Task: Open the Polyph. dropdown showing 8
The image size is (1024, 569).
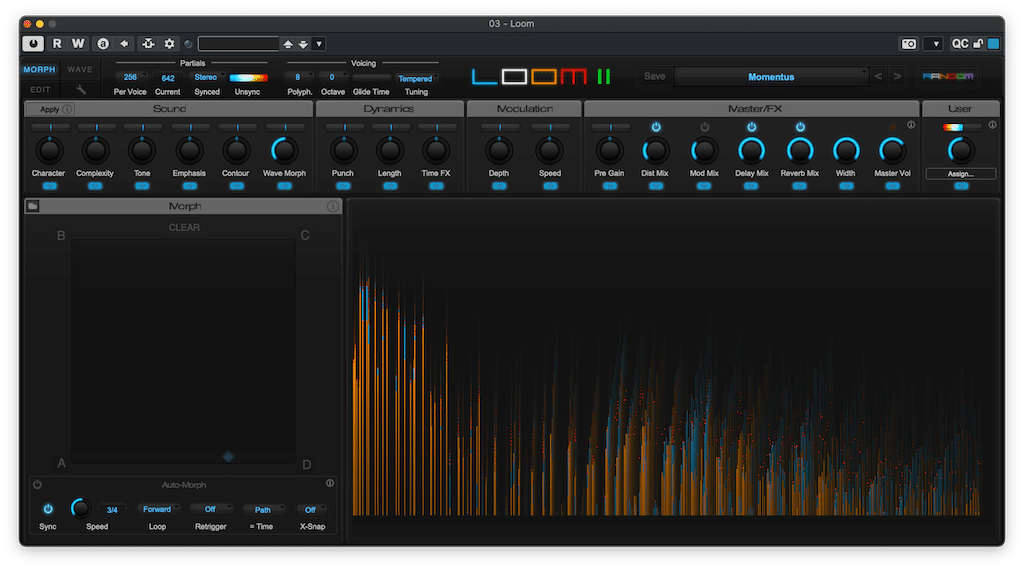Action: coord(299,77)
